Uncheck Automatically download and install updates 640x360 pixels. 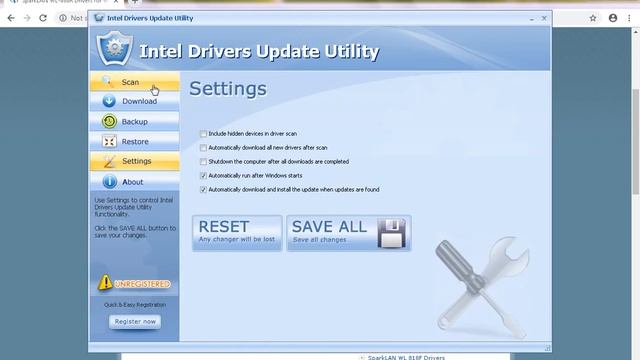pyautogui.click(x=203, y=189)
